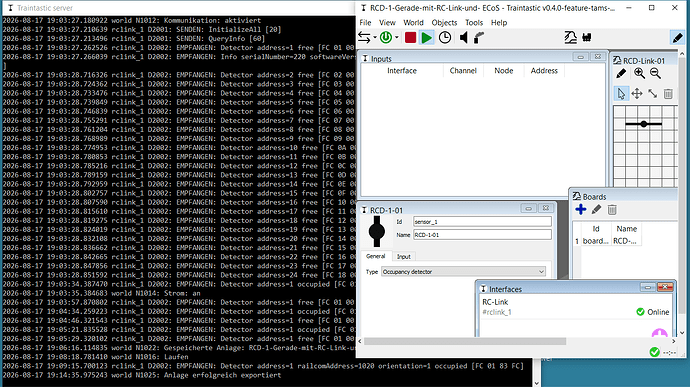Click the Name column header in Boards
The height and width of the screenshot is (387, 690).
[x=626, y=229]
